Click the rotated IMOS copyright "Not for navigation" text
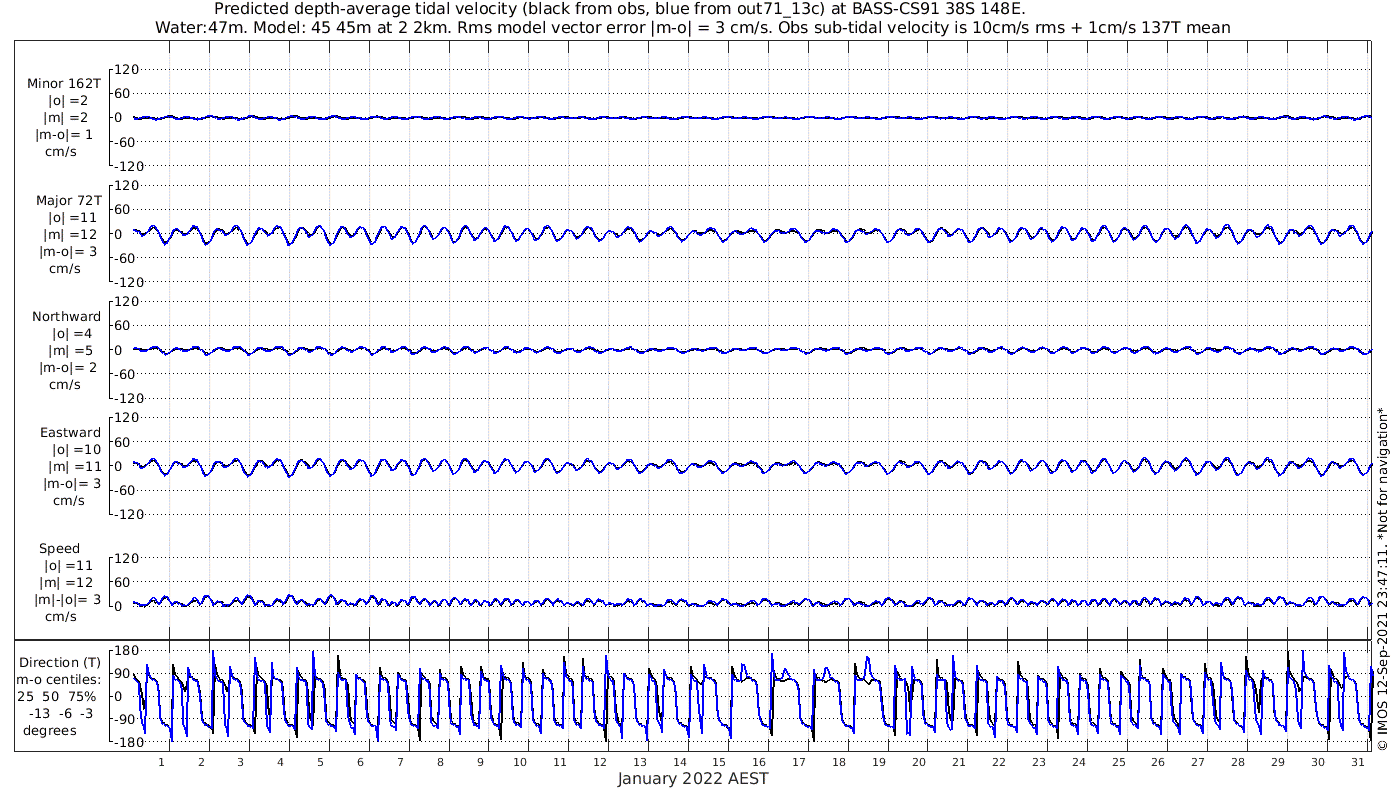 click(x=1383, y=578)
